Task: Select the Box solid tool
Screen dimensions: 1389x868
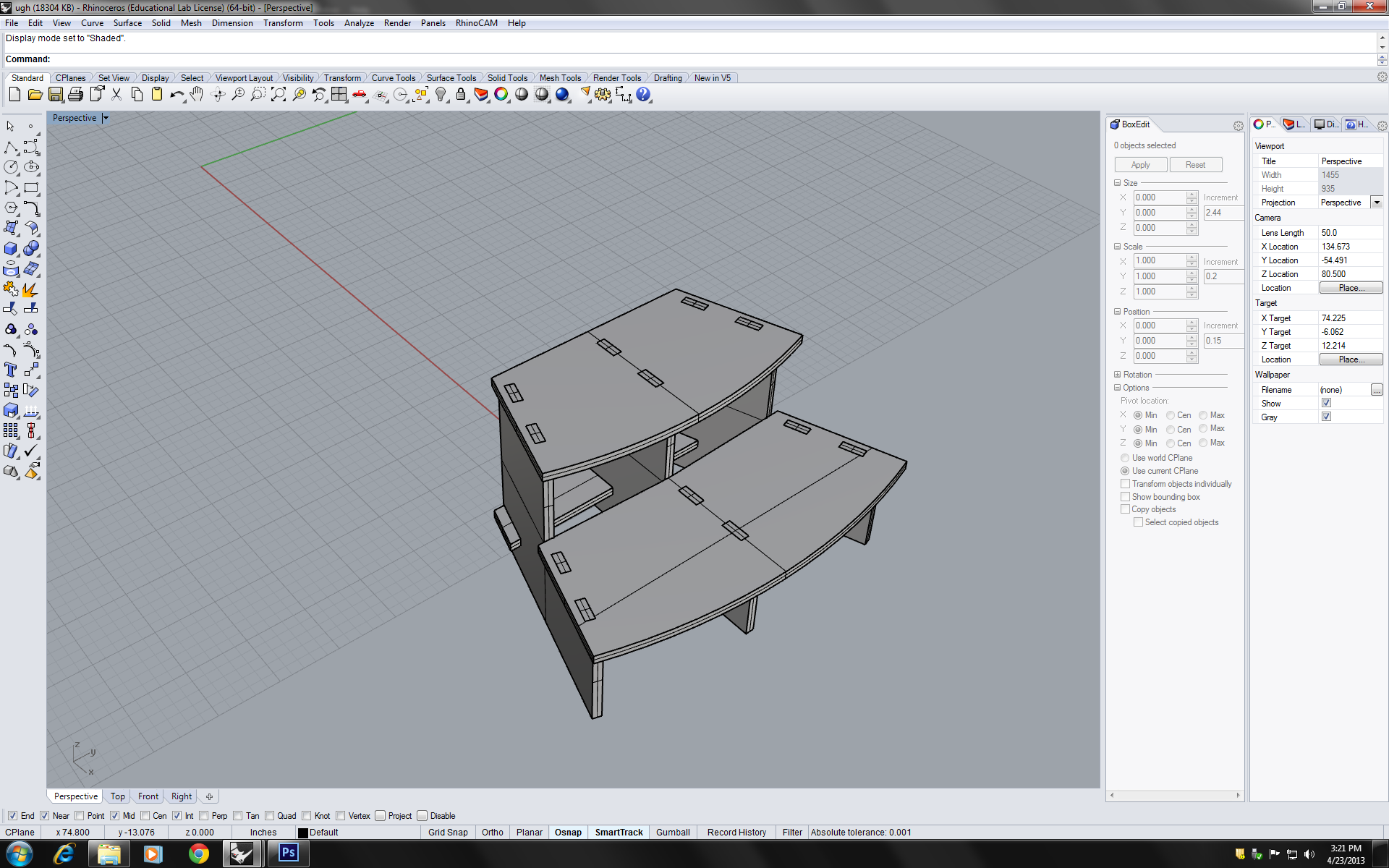Action: (11, 248)
